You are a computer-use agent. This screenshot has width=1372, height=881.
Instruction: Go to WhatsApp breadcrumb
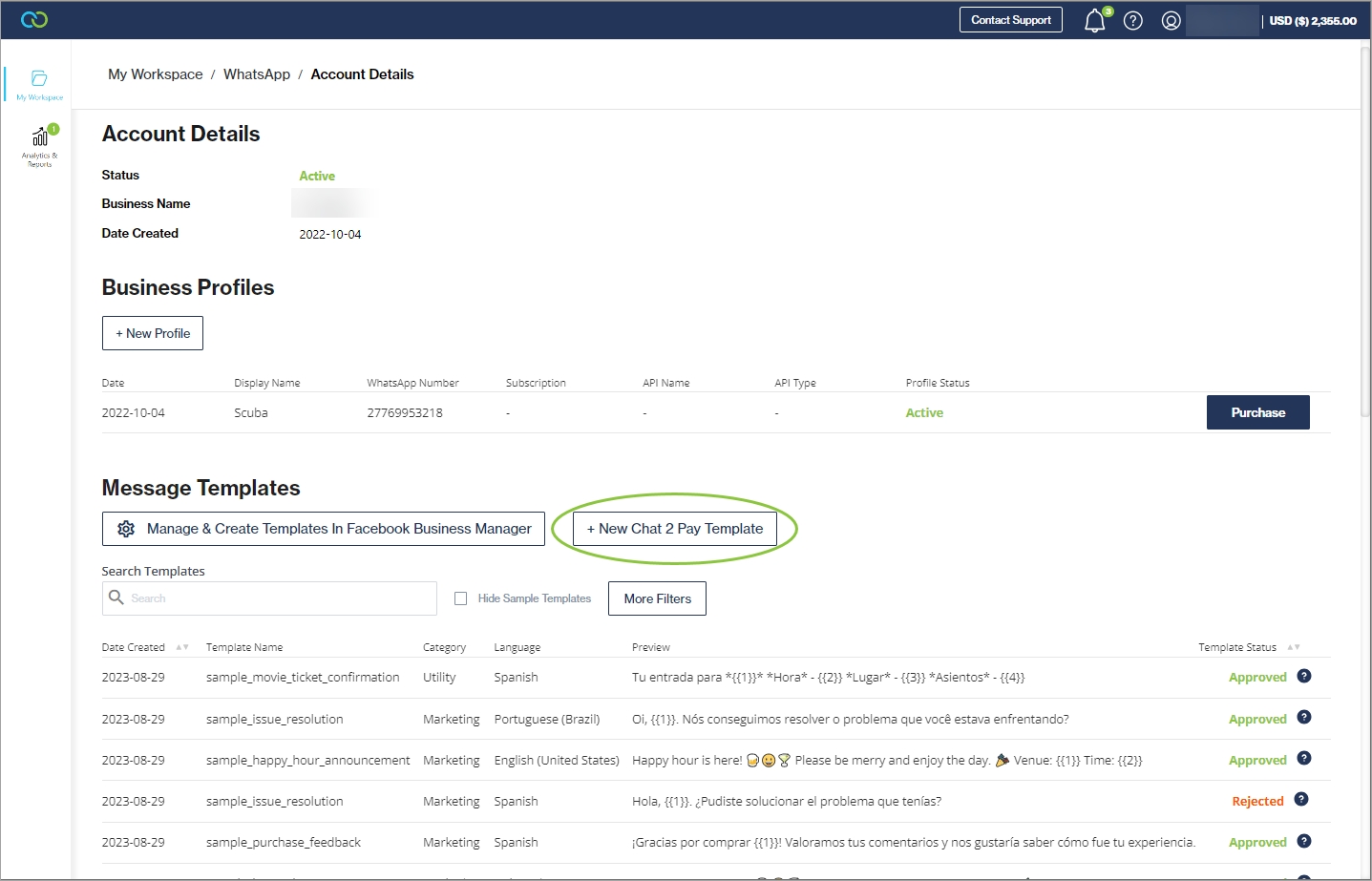(257, 74)
